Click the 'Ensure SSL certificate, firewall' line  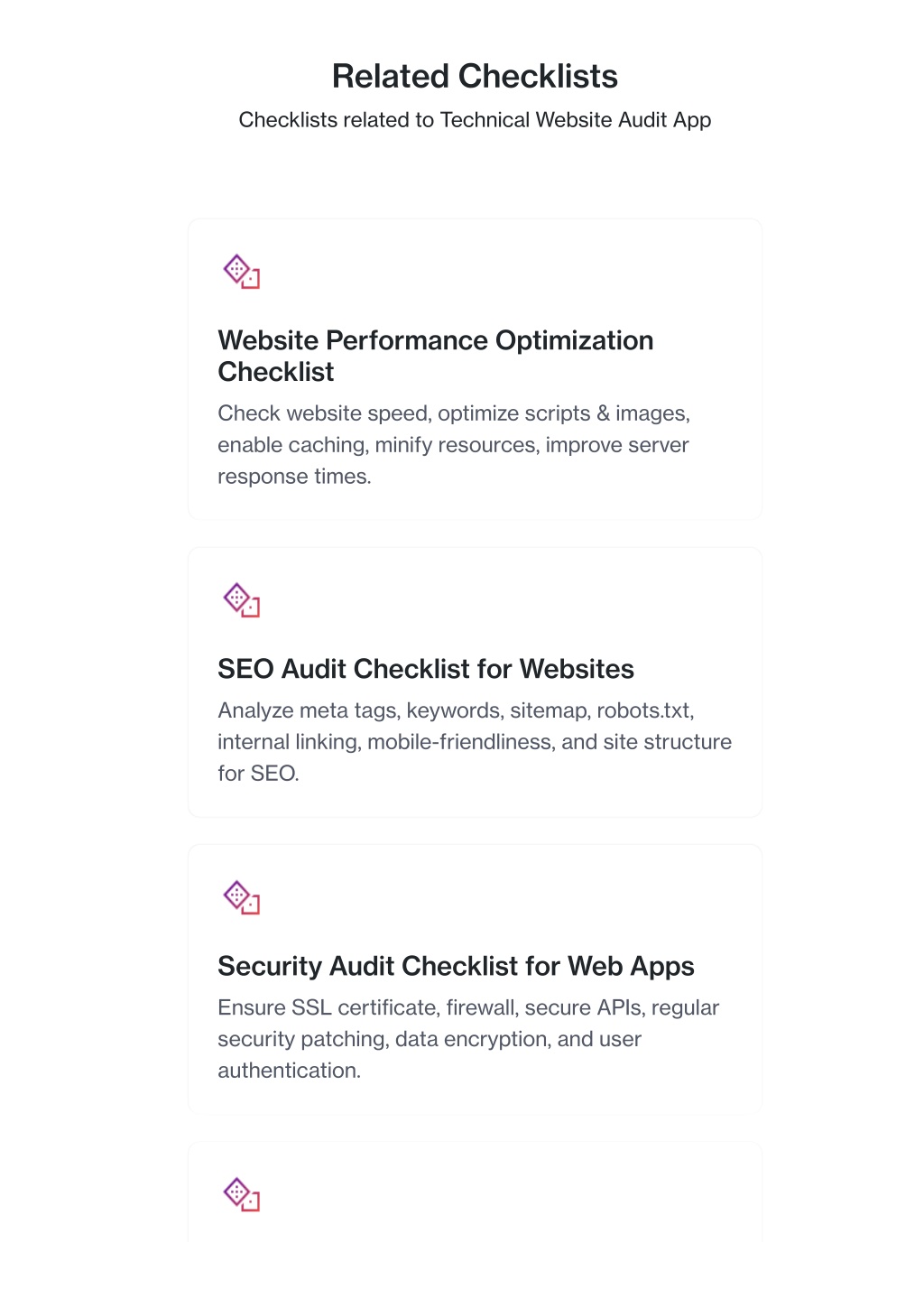pyautogui.click(x=468, y=1007)
